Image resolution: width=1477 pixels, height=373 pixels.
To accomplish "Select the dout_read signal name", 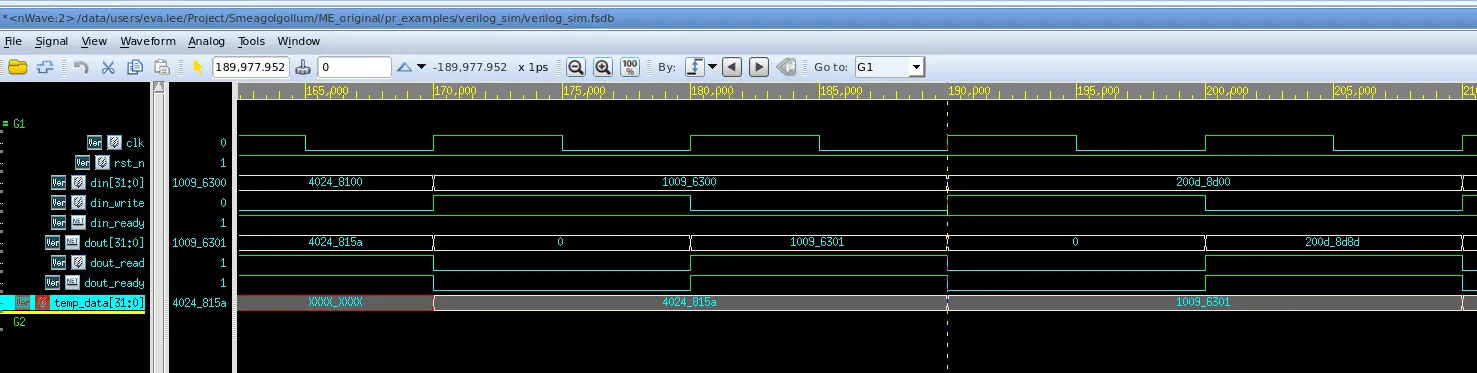I will (117, 263).
